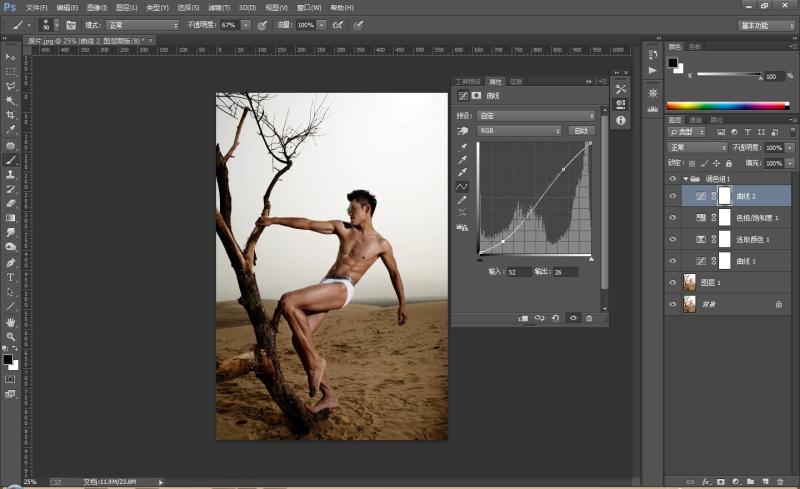The width and height of the screenshot is (800, 489).
Task: Toggle airbrush mode icon in options bar
Action: tap(337, 25)
